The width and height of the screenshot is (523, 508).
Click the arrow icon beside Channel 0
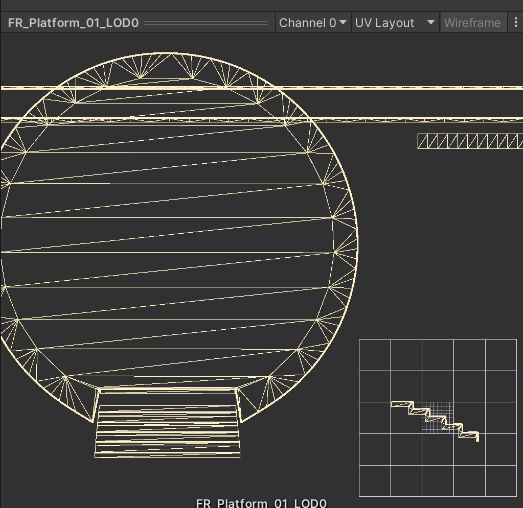(x=343, y=22)
